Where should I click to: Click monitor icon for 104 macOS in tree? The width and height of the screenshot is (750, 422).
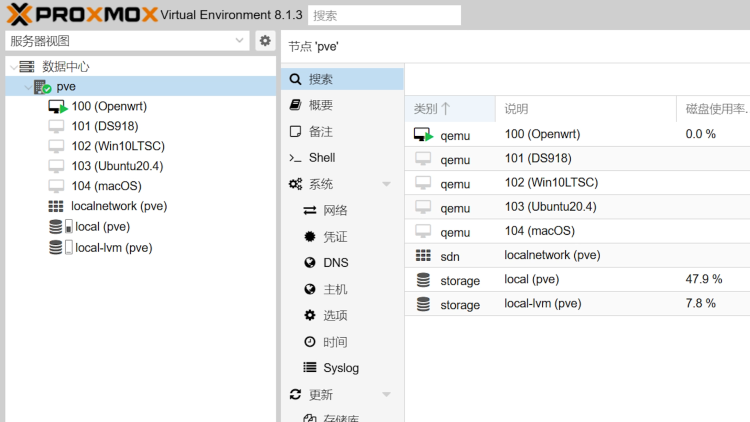(x=56, y=186)
